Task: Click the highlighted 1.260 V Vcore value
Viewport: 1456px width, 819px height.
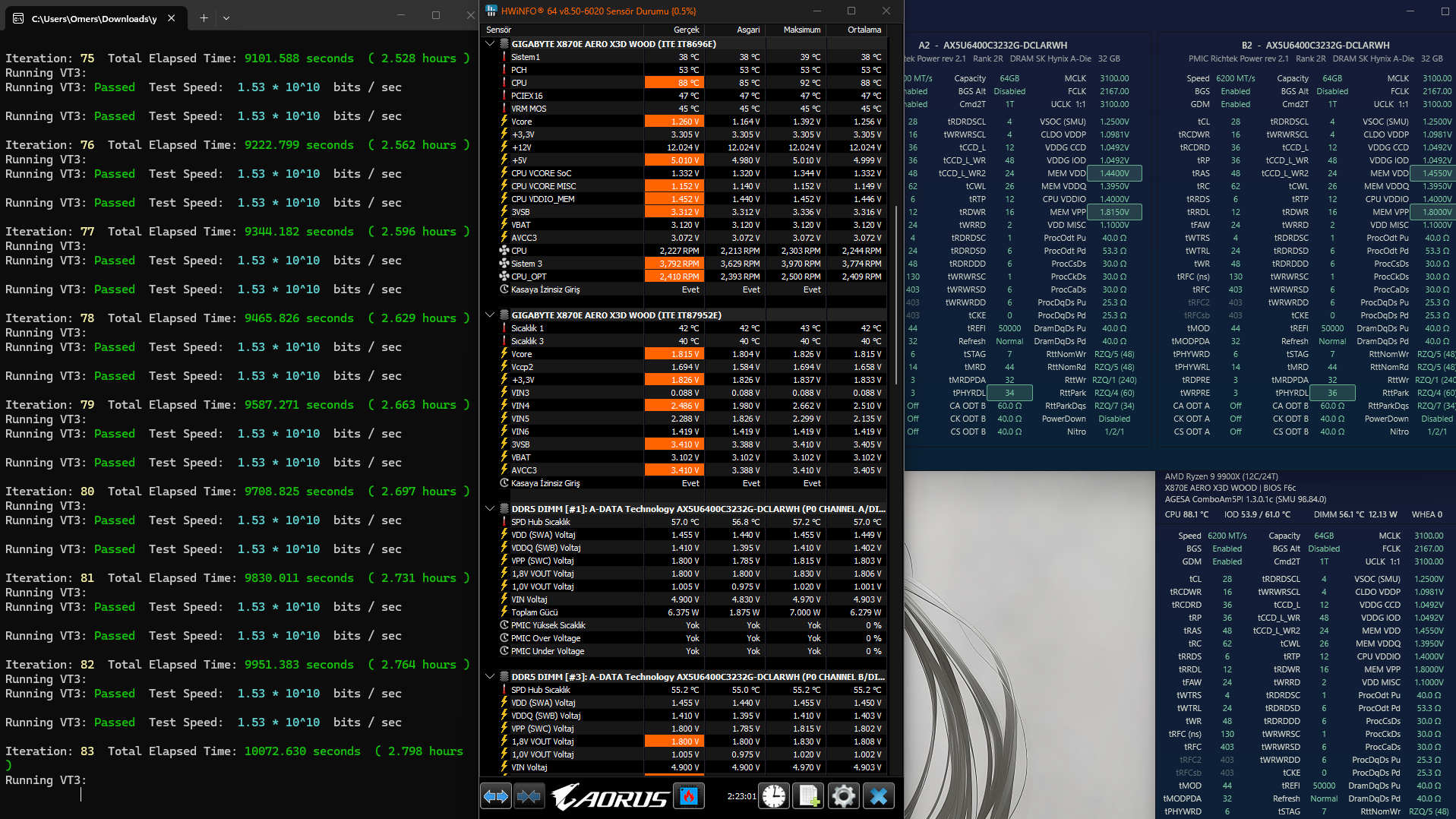Action: (x=674, y=122)
